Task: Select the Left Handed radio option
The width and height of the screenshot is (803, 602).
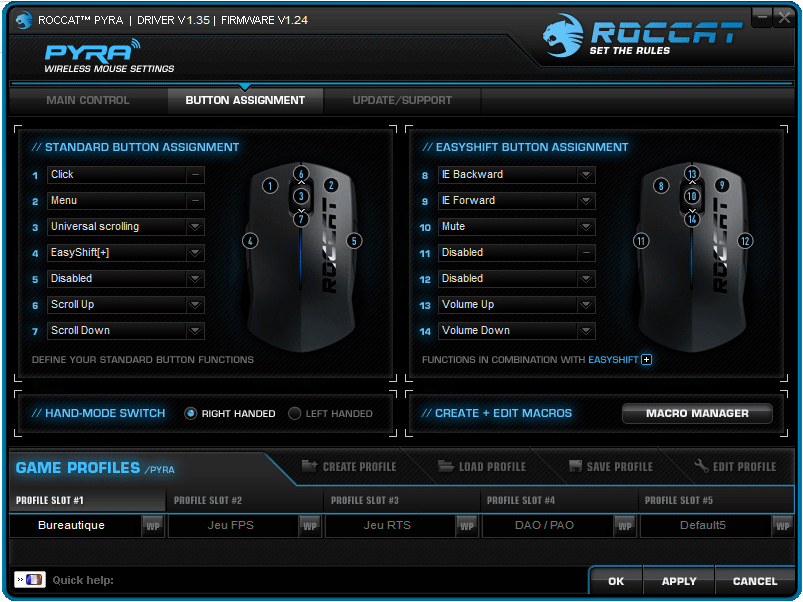Action: (x=295, y=413)
